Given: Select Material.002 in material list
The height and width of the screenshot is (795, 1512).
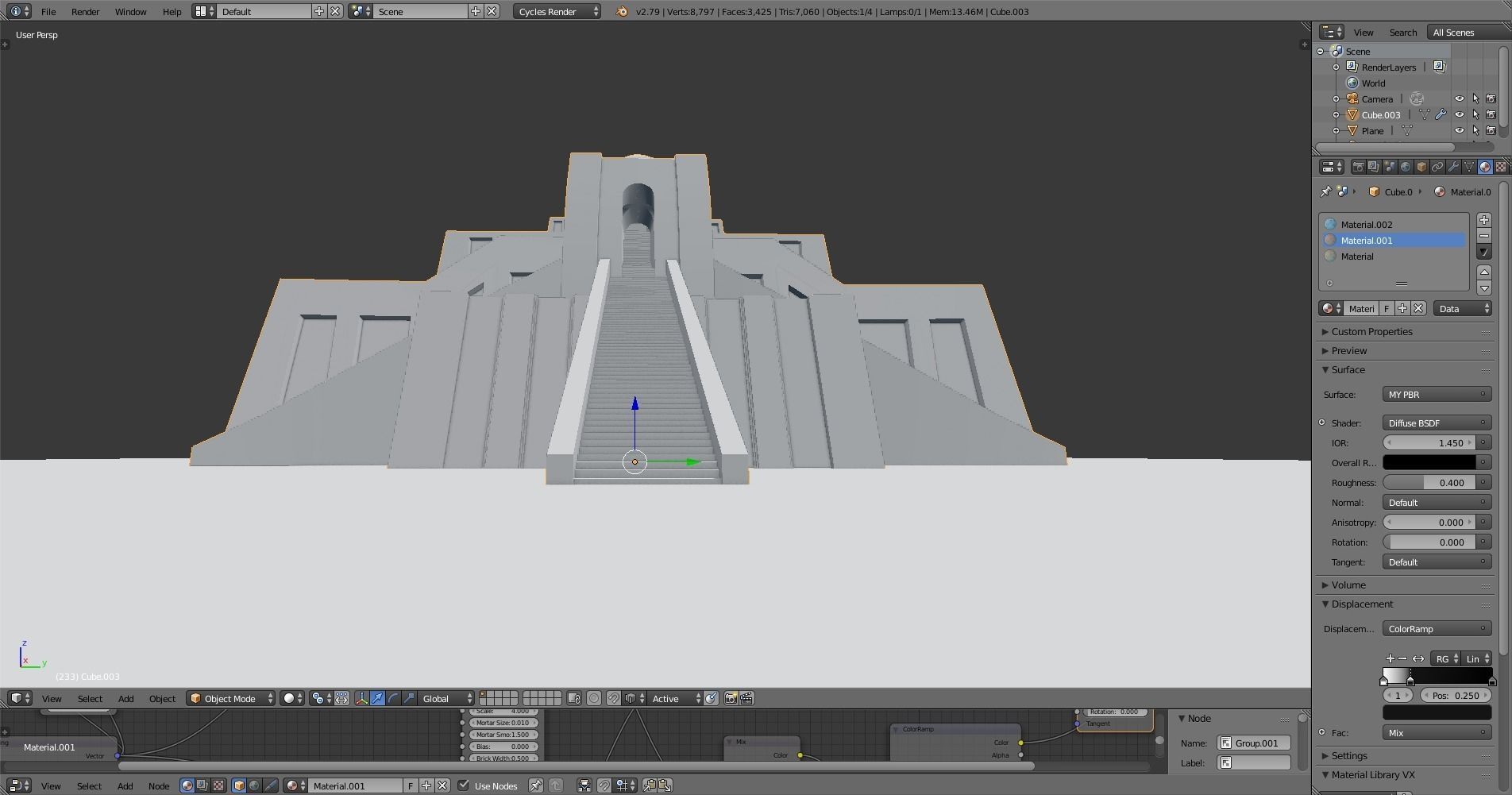Looking at the screenshot, I should (1394, 224).
